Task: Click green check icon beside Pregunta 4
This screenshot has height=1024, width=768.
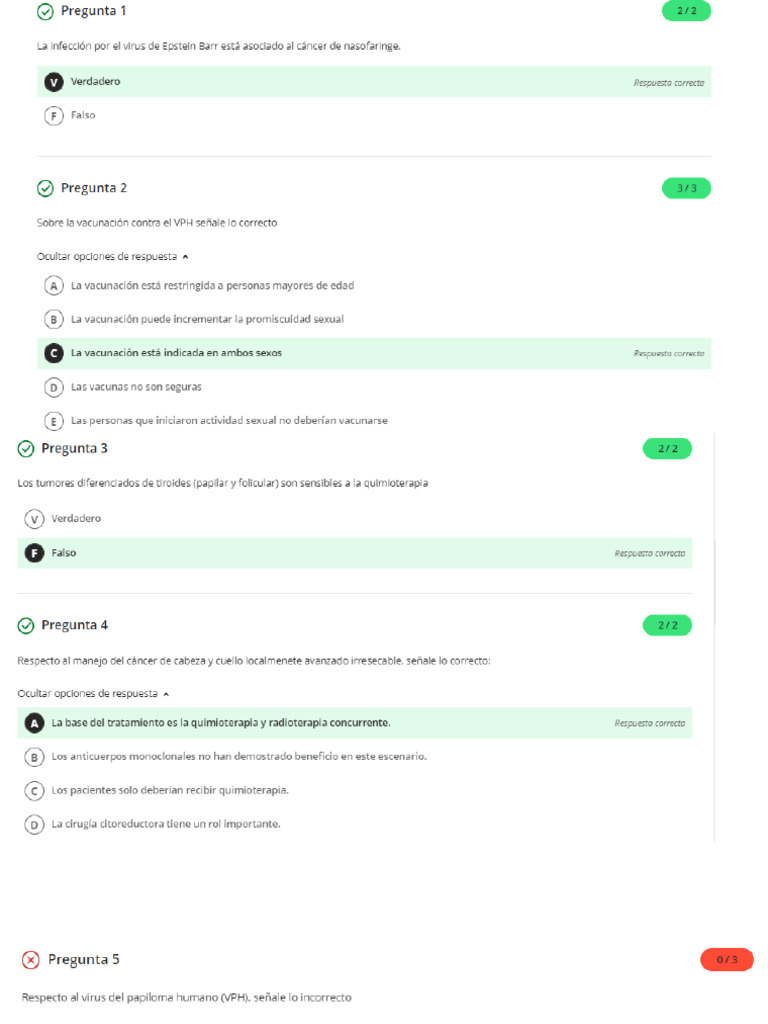Action: point(26,625)
